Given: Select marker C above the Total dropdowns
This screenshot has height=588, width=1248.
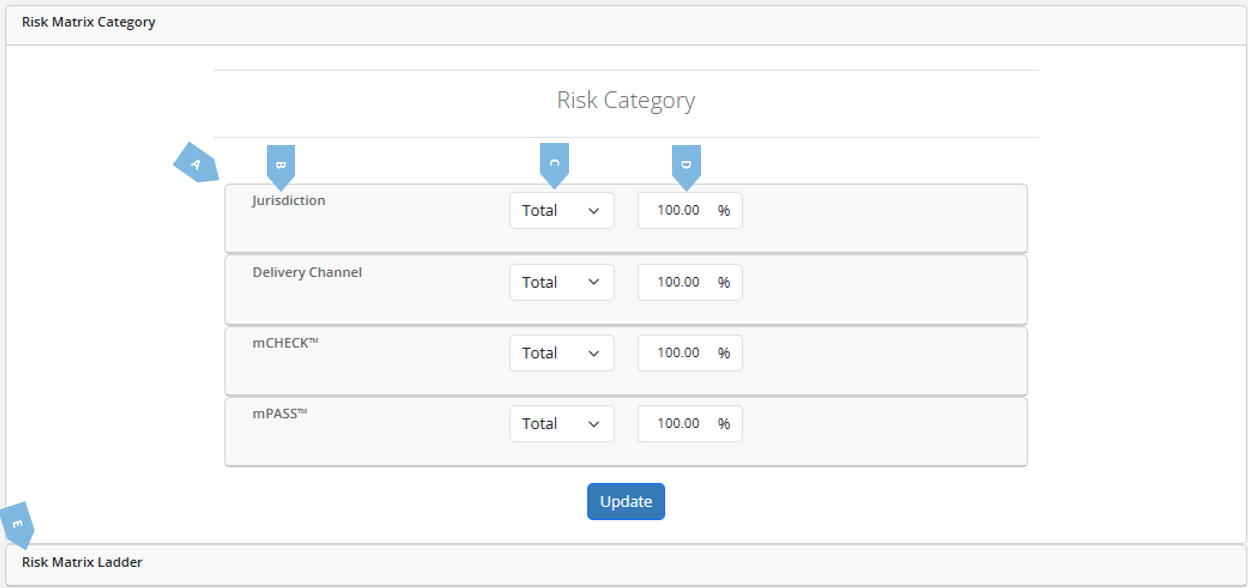Looking at the screenshot, I should pyautogui.click(x=554, y=164).
